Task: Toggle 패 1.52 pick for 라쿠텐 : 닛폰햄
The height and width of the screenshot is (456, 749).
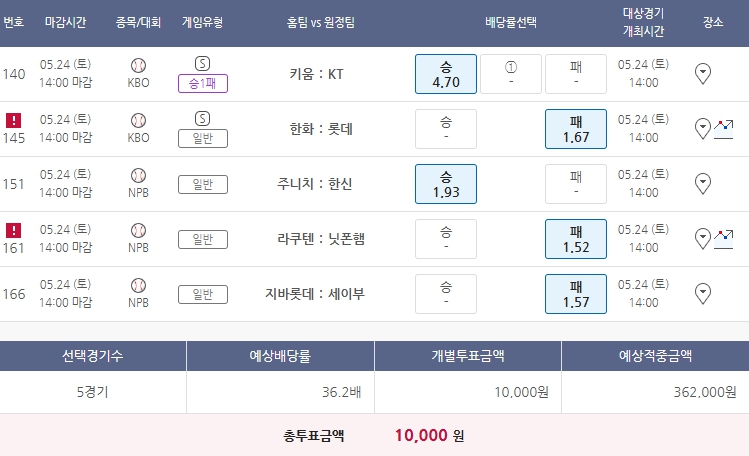Action: click(x=576, y=239)
